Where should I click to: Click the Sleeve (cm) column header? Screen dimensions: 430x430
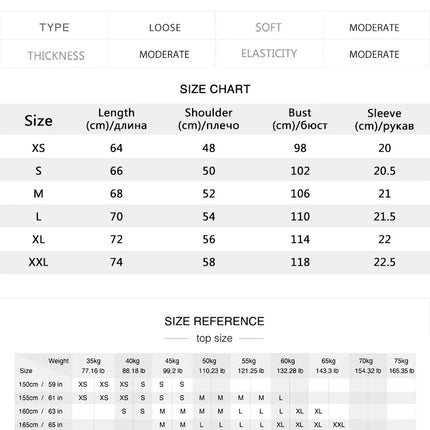(x=384, y=119)
